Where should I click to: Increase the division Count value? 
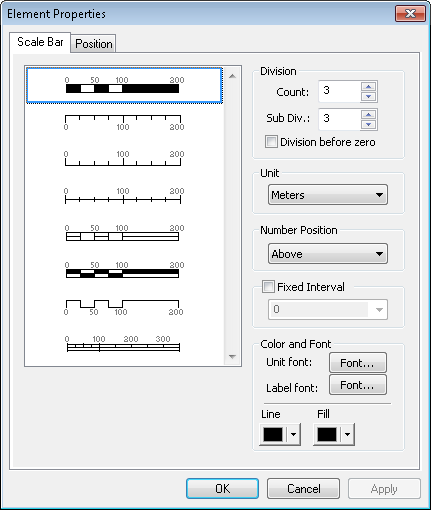click(x=369, y=87)
